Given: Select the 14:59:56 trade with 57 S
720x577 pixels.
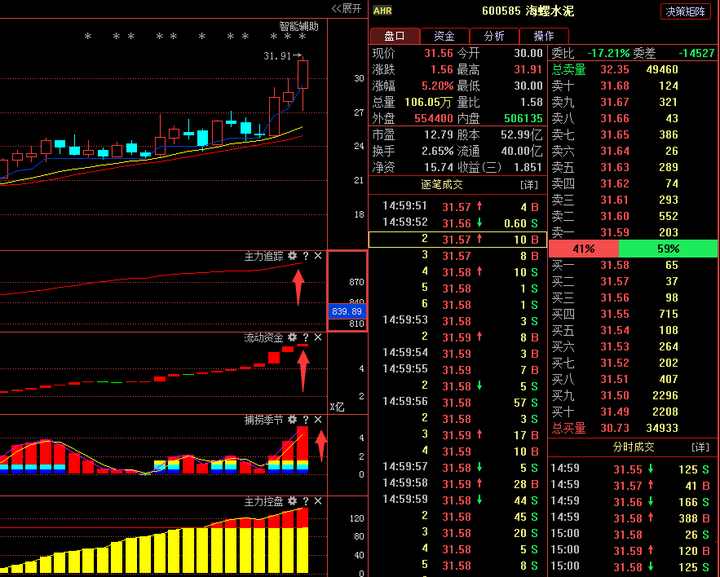Looking at the screenshot, I should click(x=458, y=403).
